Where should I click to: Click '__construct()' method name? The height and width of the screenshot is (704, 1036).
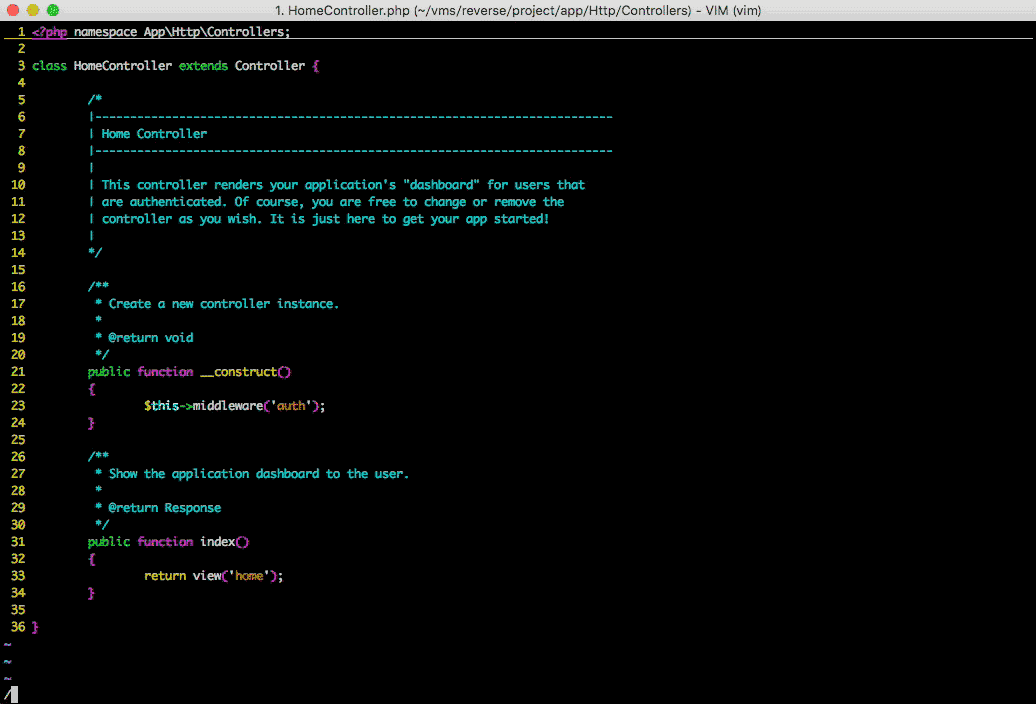tap(246, 372)
